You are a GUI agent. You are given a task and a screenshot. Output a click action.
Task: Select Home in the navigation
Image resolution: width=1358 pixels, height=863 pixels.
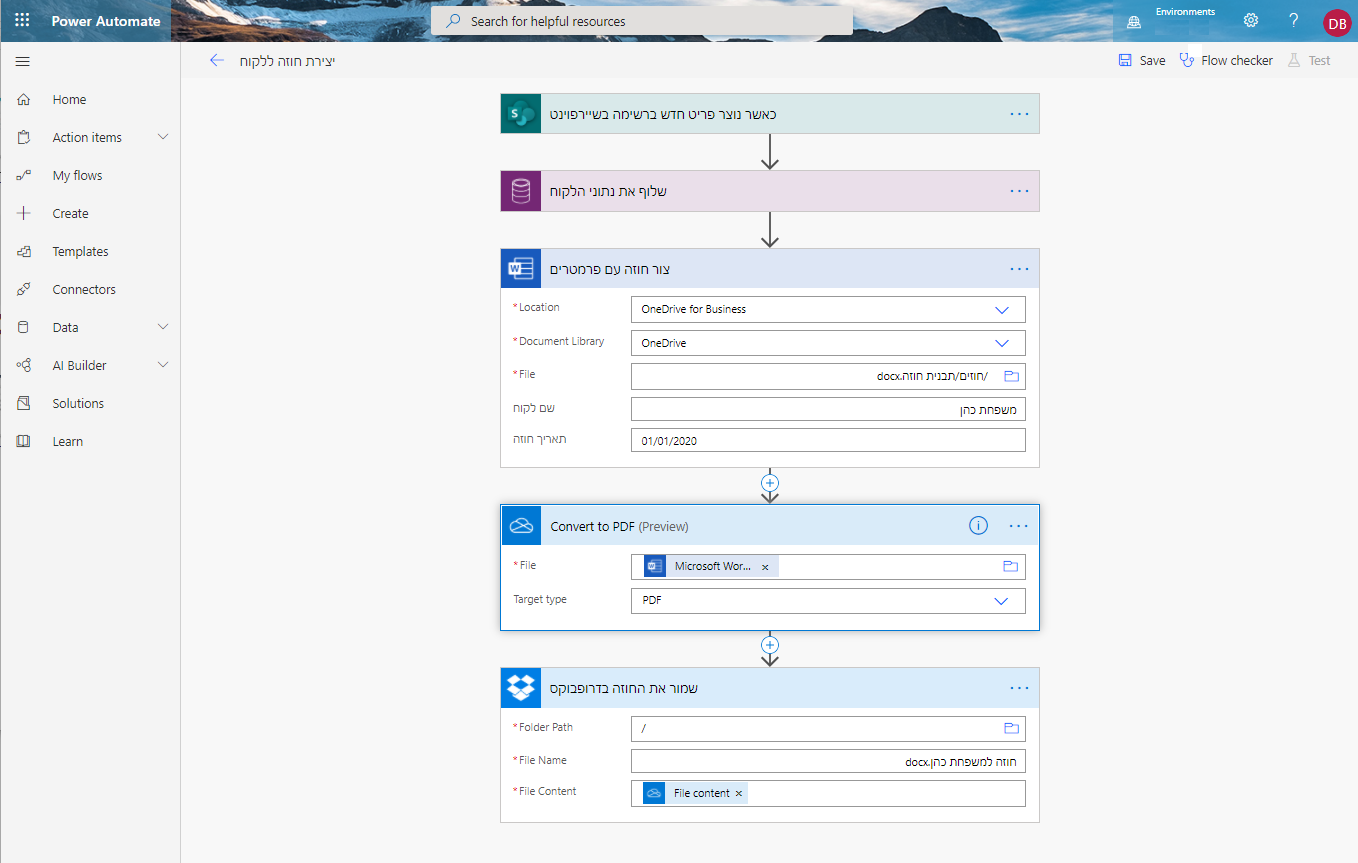click(x=70, y=99)
